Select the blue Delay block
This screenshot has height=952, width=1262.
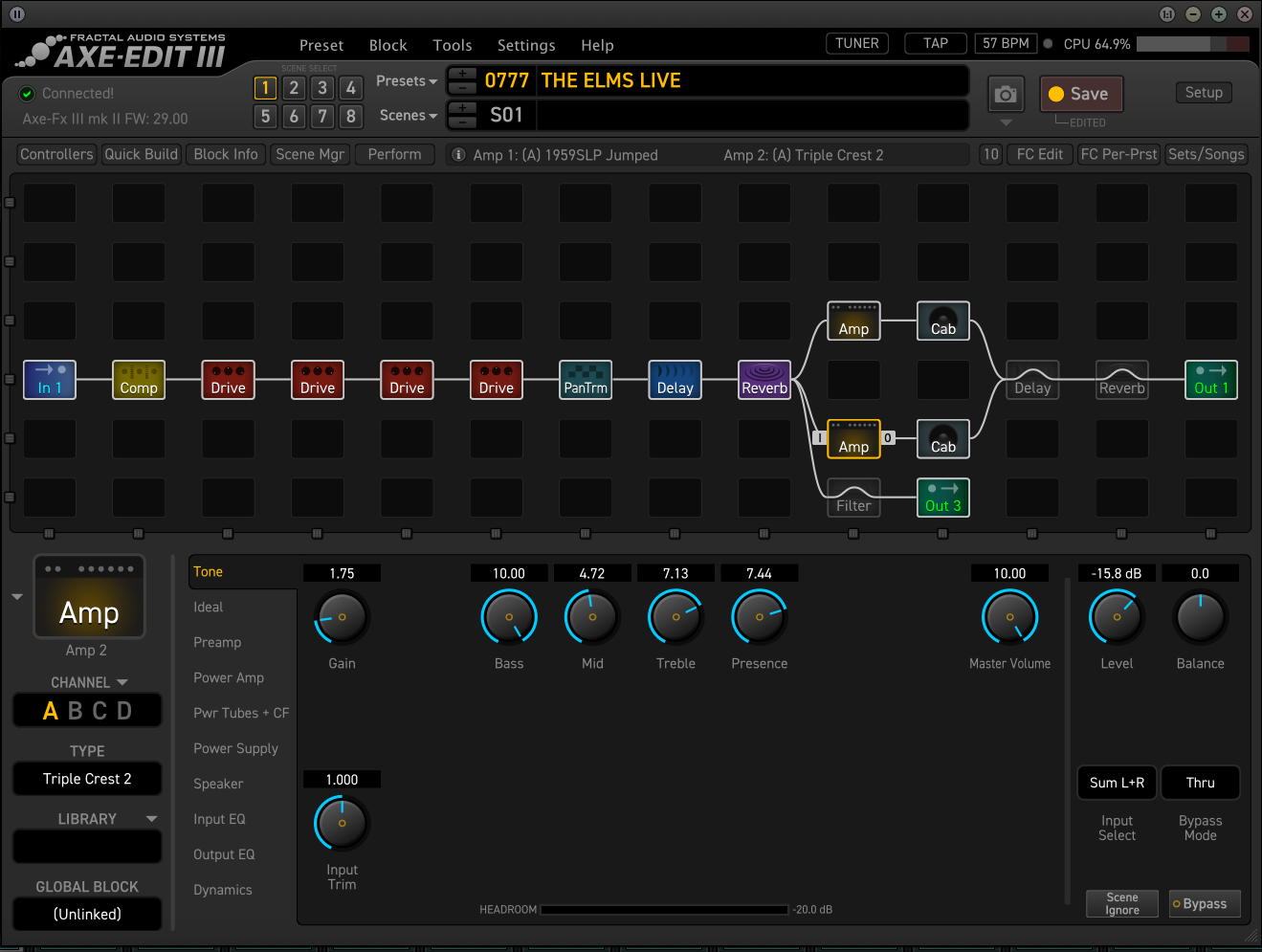click(x=675, y=380)
